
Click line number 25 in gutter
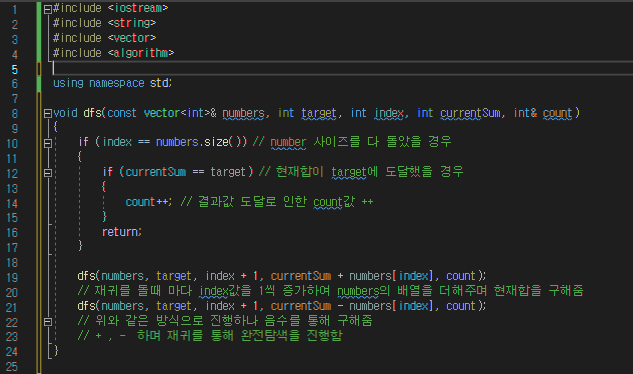12,367
